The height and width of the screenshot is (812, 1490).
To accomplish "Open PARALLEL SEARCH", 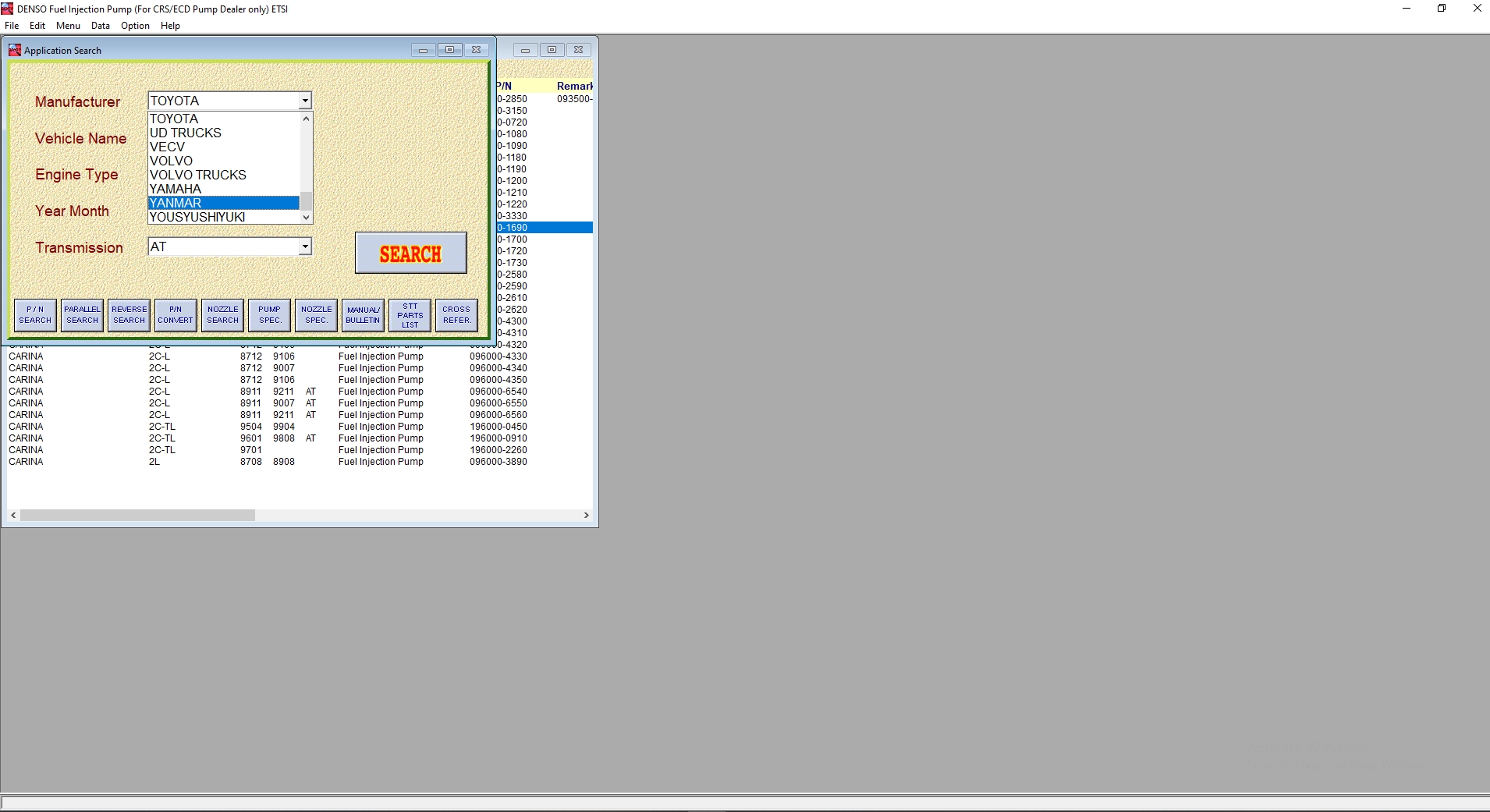I will 82,315.
